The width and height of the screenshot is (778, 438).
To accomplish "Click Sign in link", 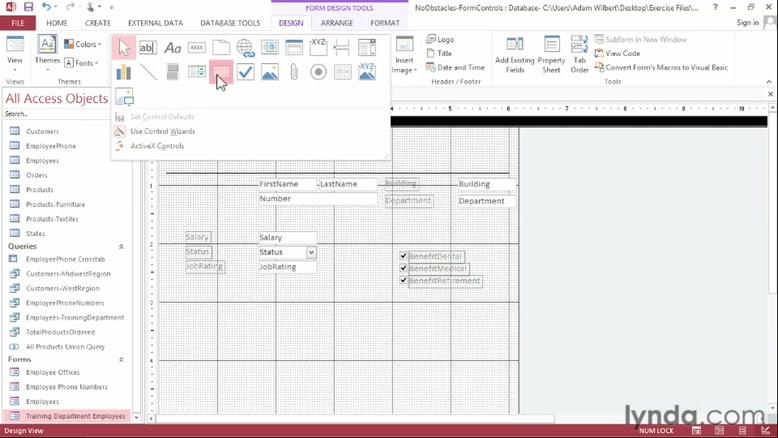I will tap(748, 22).
